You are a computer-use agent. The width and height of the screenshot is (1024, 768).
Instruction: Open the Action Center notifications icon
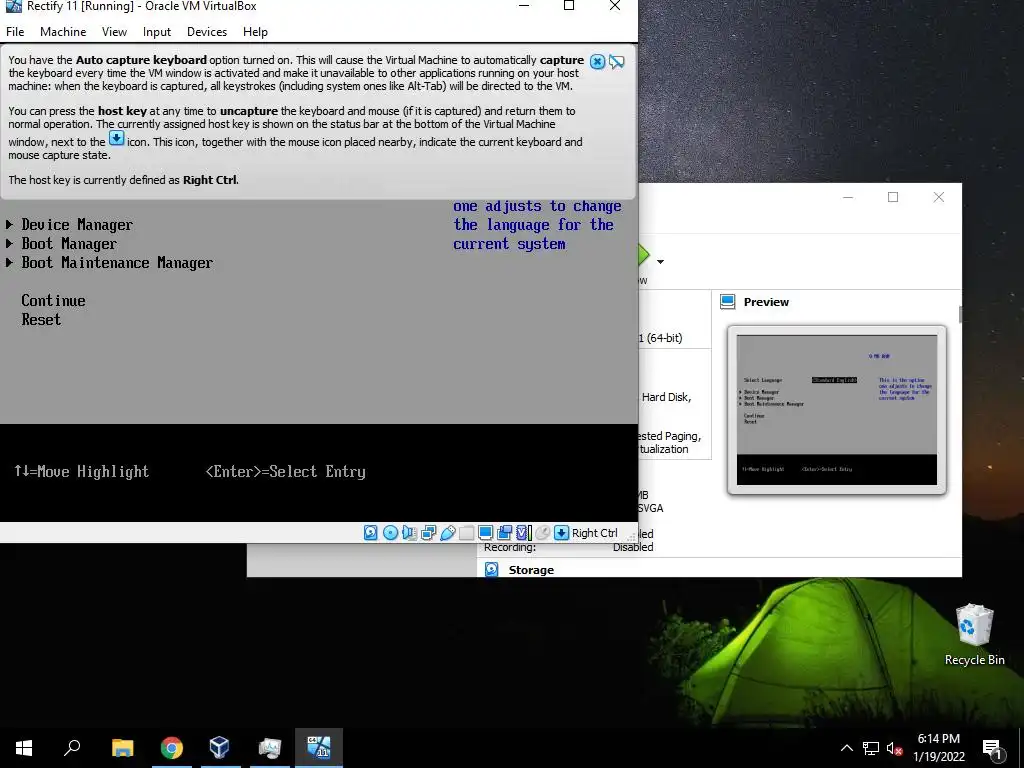(992, 748)
